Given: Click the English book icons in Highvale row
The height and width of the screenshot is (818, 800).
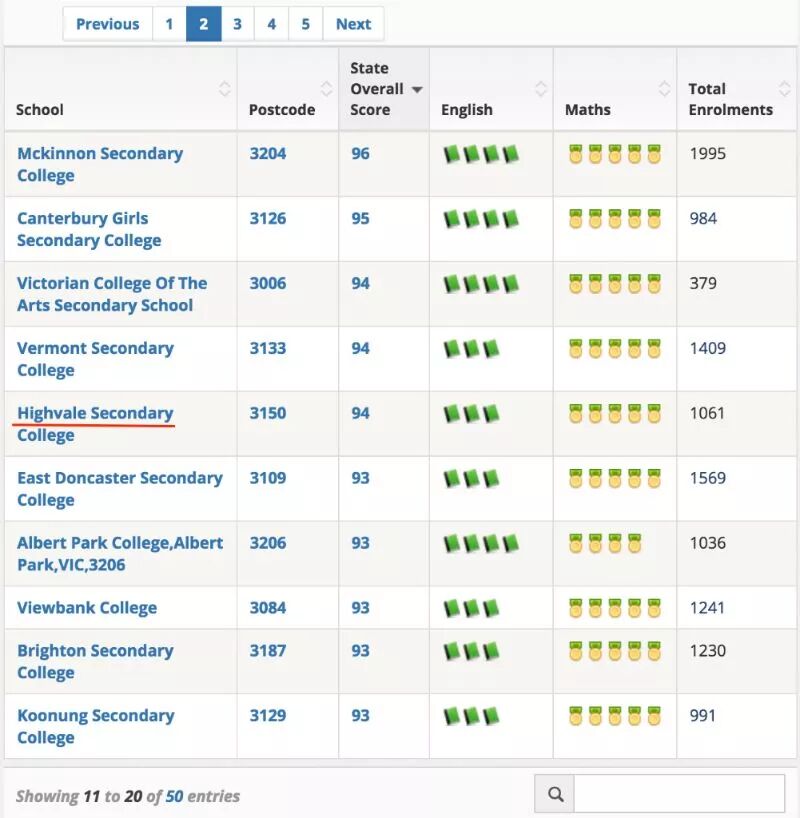Looking at the screenshot, I should (x=471, y=414).
